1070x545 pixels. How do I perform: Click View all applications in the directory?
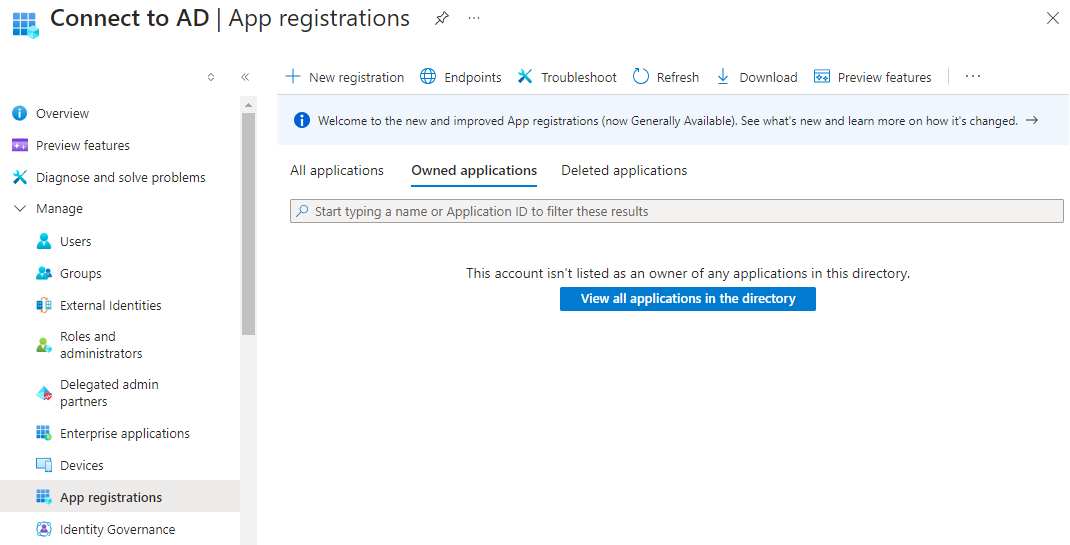[688, 299]
